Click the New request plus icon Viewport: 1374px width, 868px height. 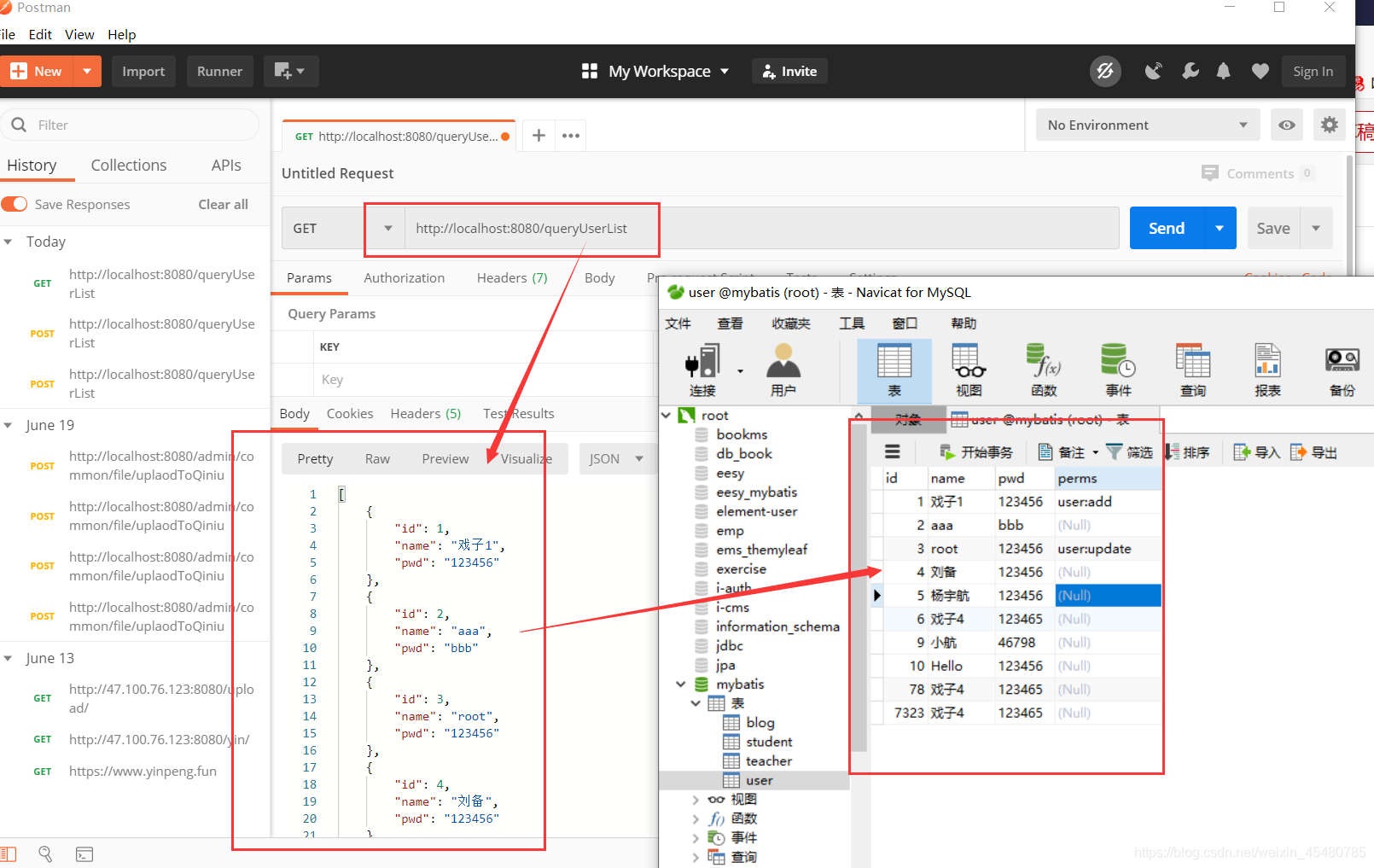[19, 72]
